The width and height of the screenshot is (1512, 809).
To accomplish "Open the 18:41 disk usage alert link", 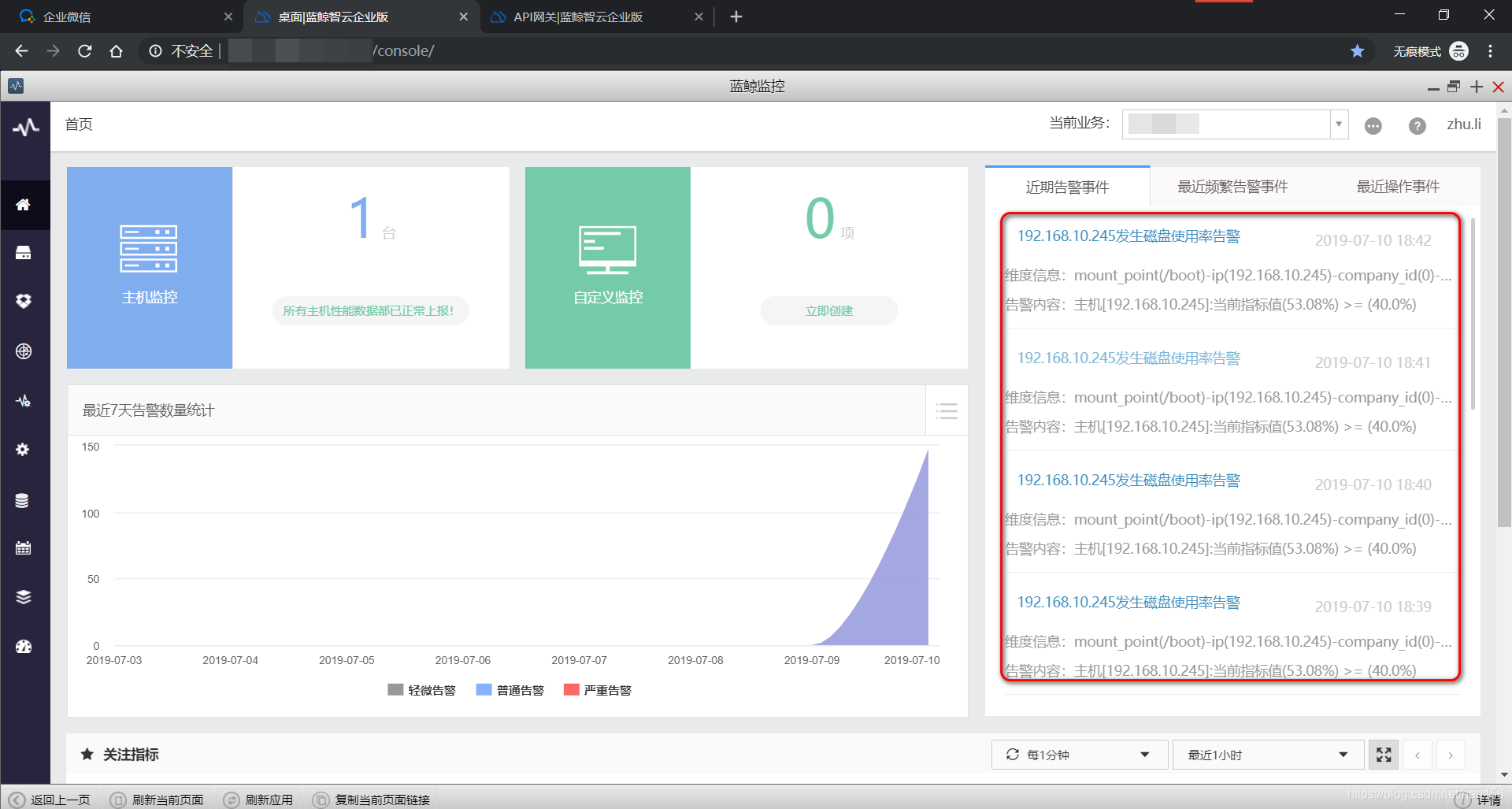I will point(1128,358).
